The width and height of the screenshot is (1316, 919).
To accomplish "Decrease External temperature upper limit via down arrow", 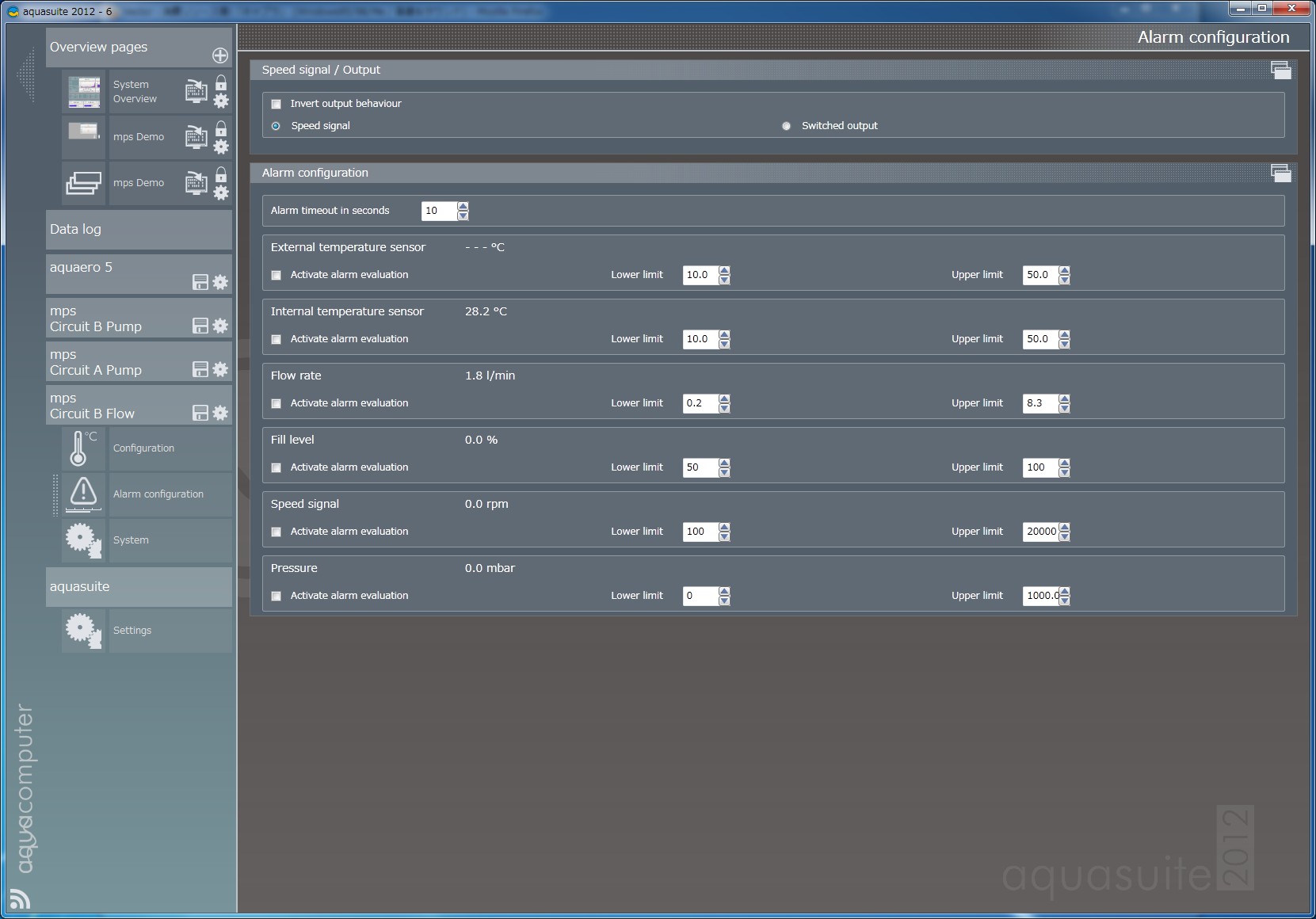I will [1065, 280].
